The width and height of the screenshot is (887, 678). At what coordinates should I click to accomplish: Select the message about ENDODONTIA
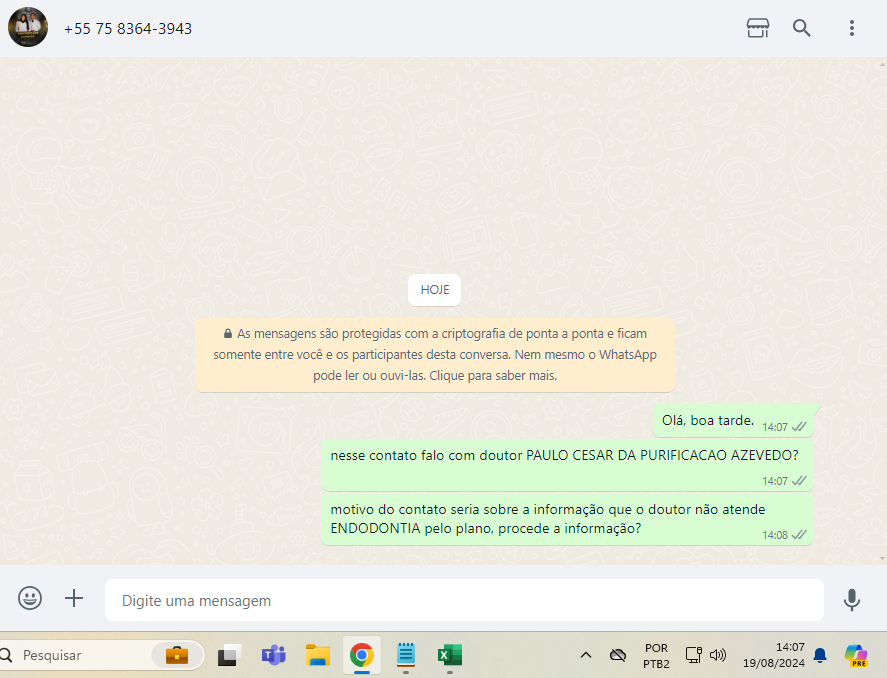coord(567,519)
